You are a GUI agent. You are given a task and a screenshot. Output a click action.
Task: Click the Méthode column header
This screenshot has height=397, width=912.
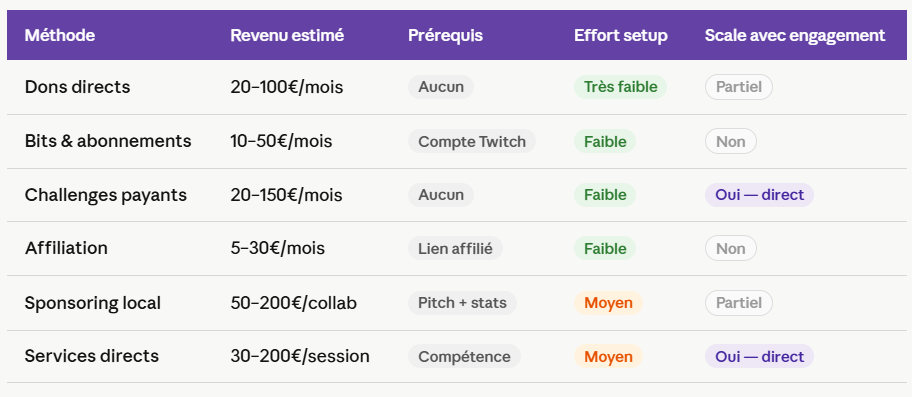(59, 35)
